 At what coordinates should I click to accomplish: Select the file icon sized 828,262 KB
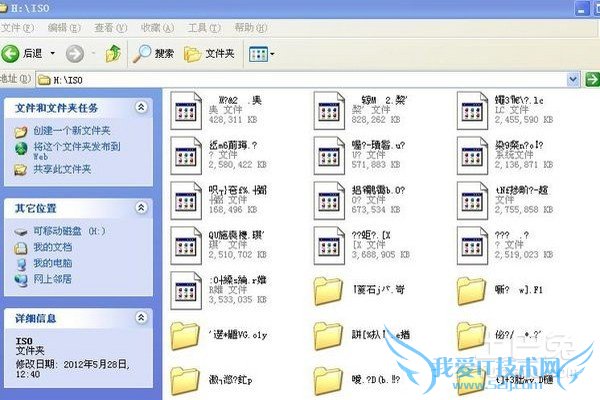(x=329, y=111)
